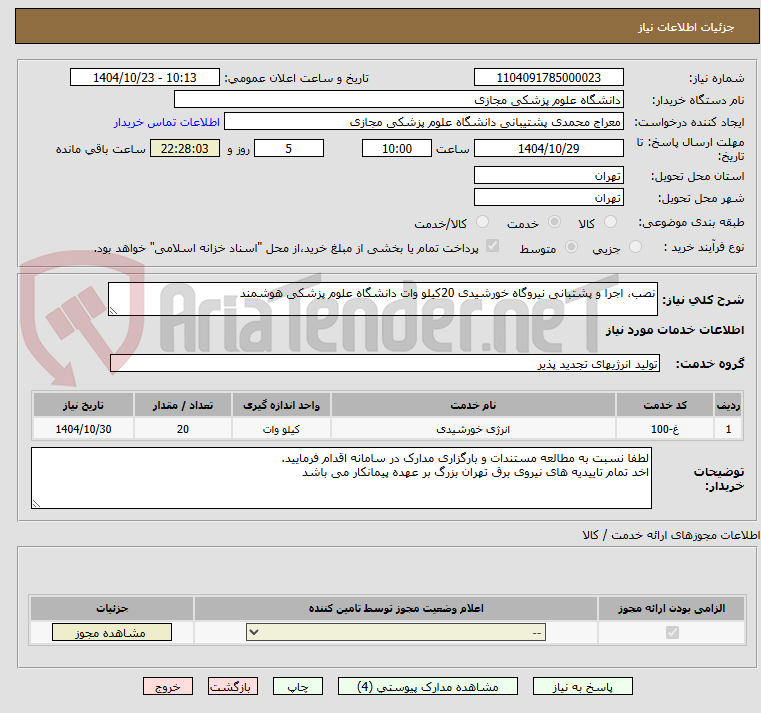
Task: Click the need number field 1104091785000023
Action: tap(548, 78)
